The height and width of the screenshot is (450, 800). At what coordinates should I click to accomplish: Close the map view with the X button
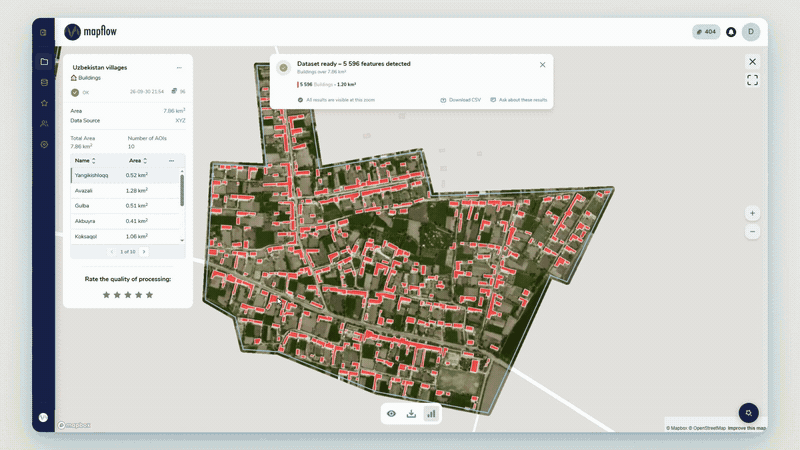coord(753,62)
